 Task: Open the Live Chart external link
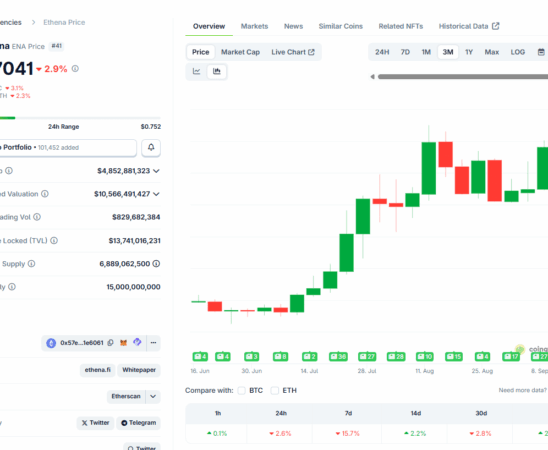tap(293, 52)
